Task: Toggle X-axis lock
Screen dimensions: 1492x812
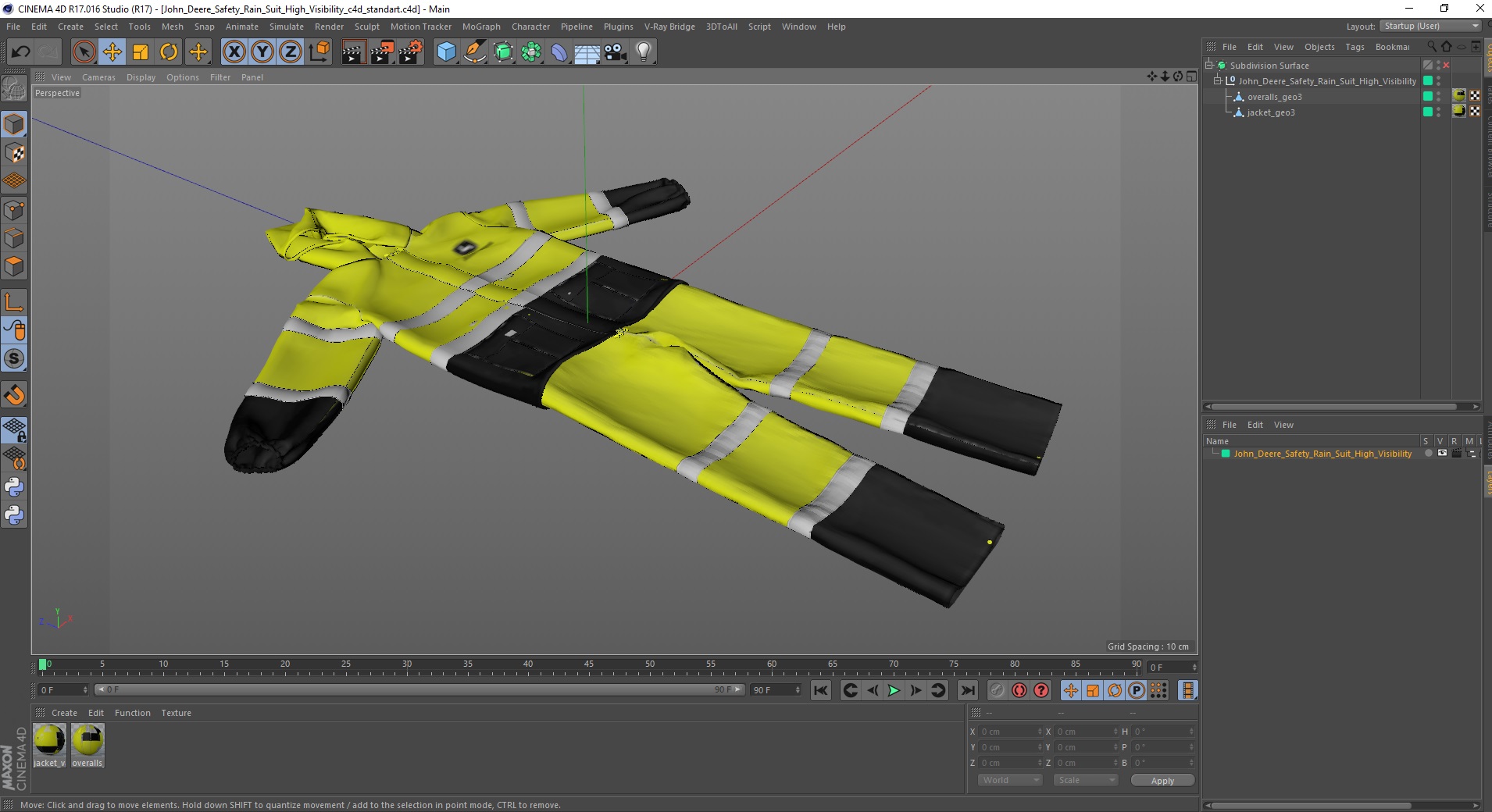Action: [x=234, y=52]
